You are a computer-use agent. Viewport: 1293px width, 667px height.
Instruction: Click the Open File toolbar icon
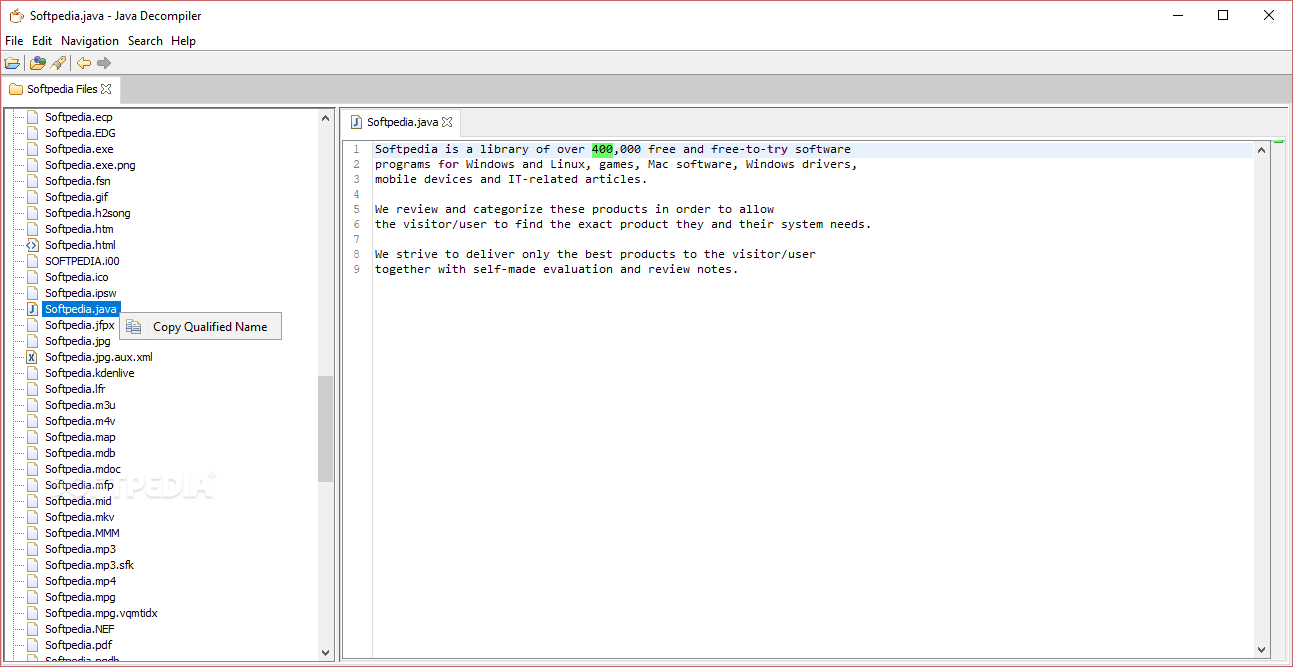(12, 63)
